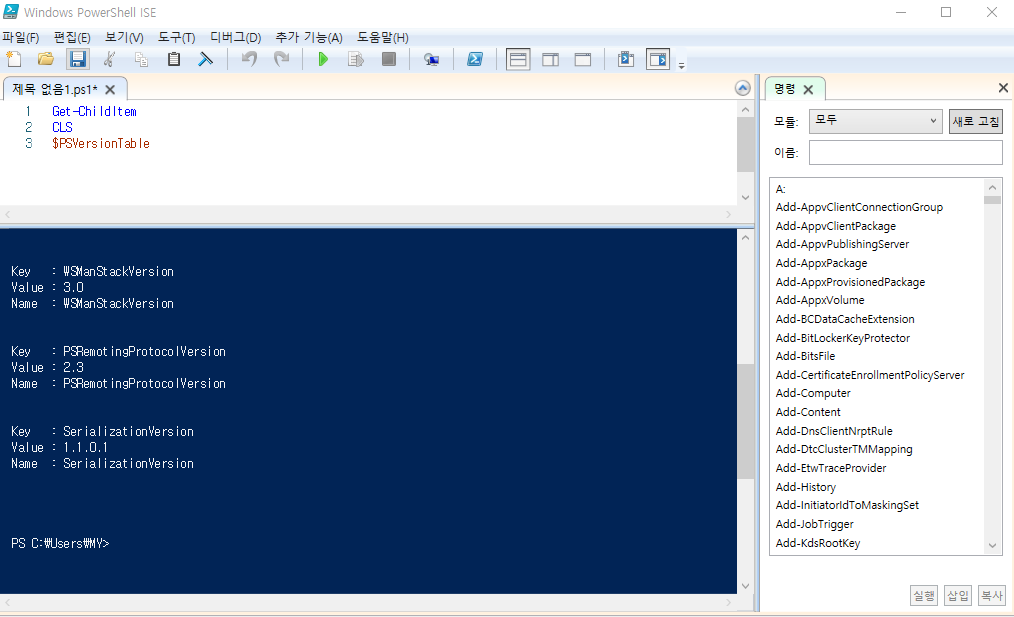
Task: Open the 도구(T) menu
Action: pyautogui.click(x=177, y=38)
